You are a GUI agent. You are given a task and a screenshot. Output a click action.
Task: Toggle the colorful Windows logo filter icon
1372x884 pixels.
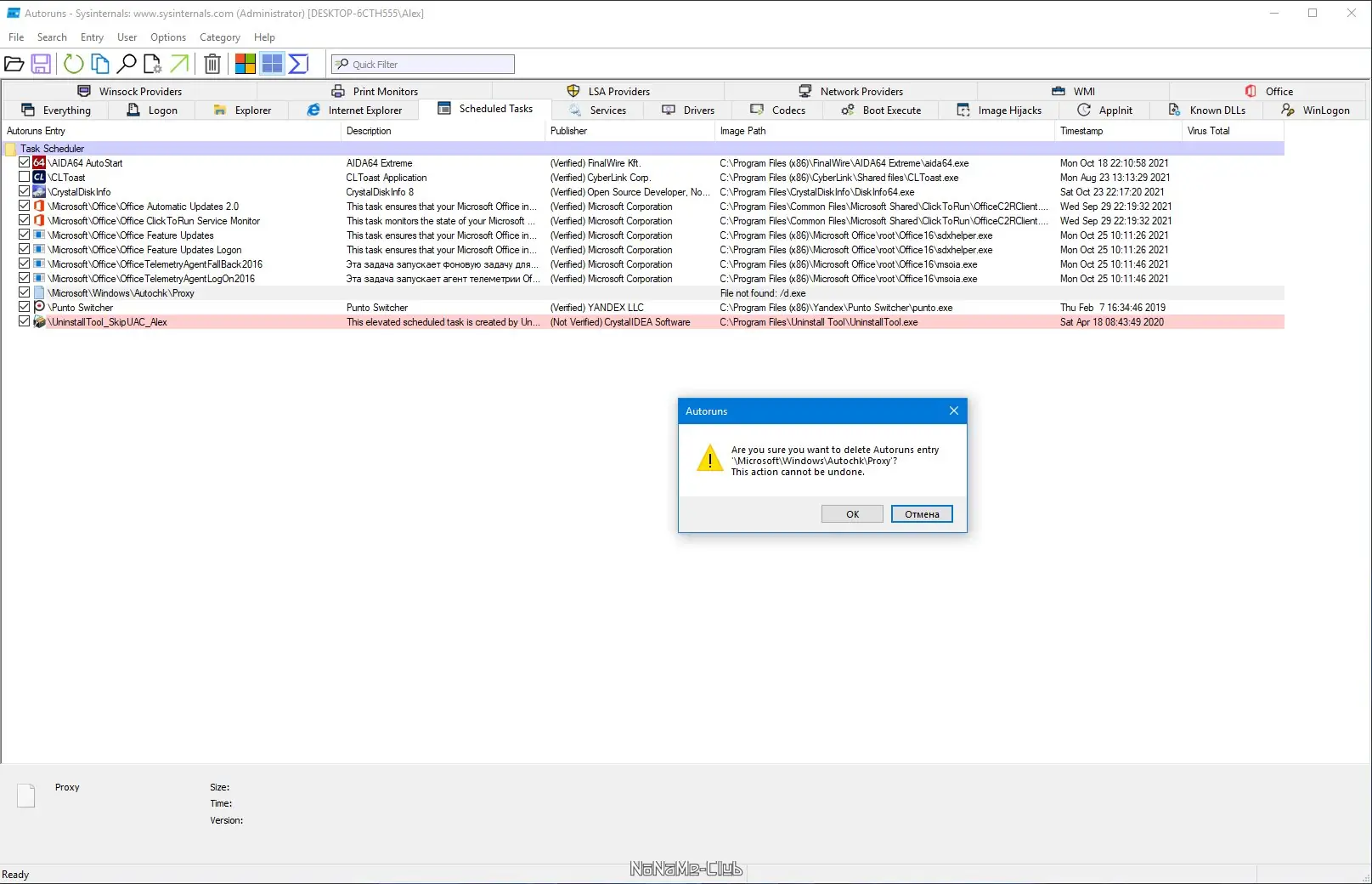click(x=246, y=64)
